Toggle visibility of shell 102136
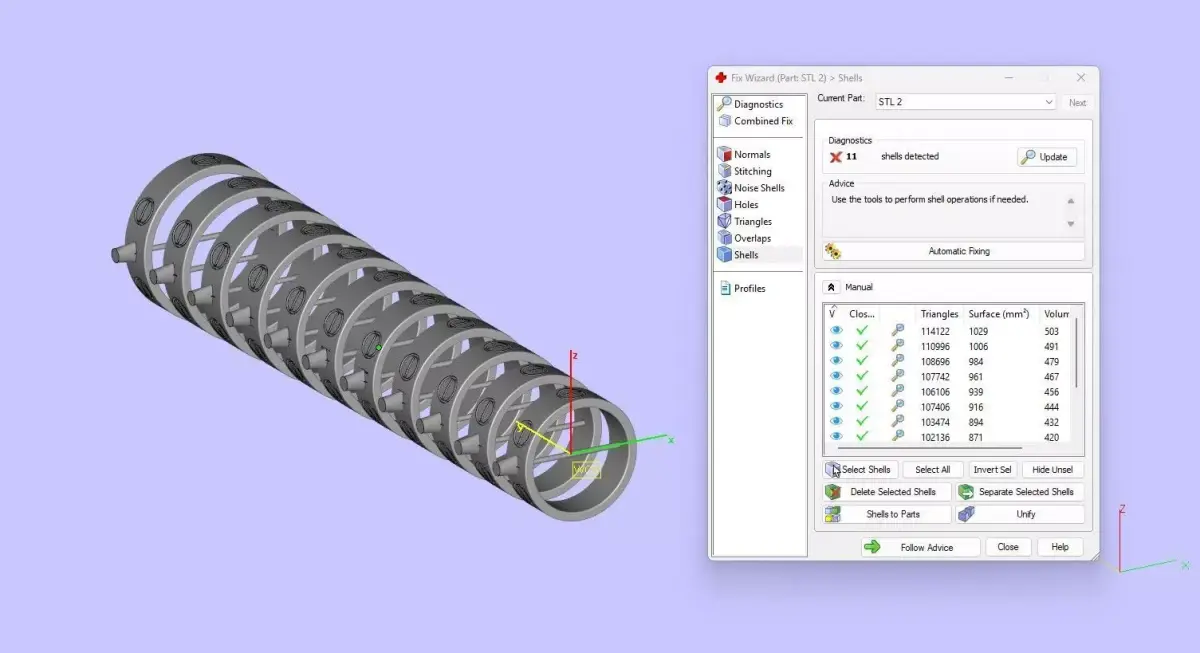The height and width of the screenshot is (653, 1200). click(x=836, y=437)
